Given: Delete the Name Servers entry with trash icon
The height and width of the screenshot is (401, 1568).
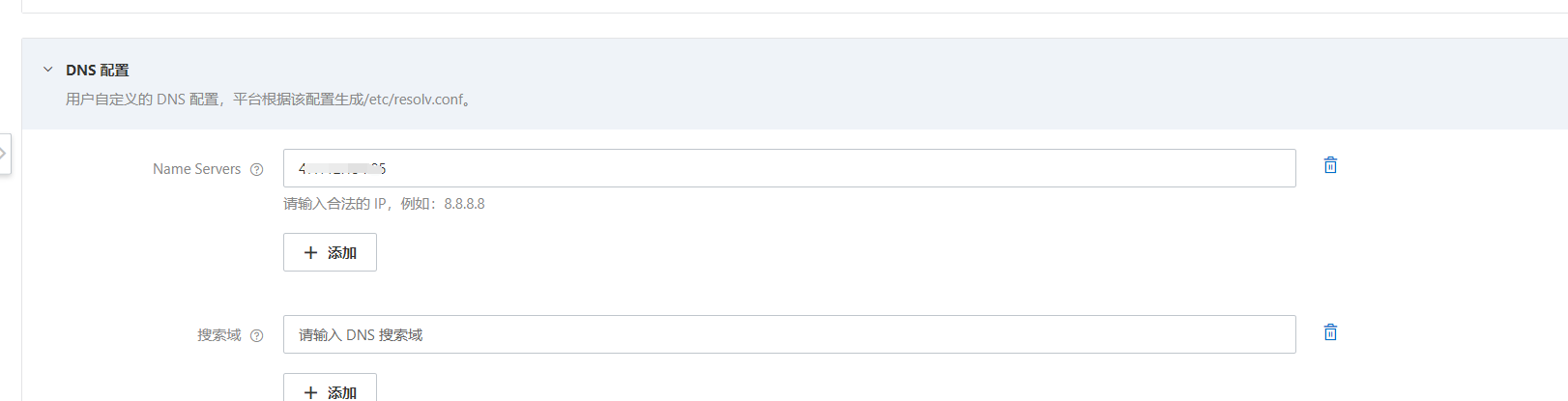Looking at the screenshot, I should point(1330,165).
